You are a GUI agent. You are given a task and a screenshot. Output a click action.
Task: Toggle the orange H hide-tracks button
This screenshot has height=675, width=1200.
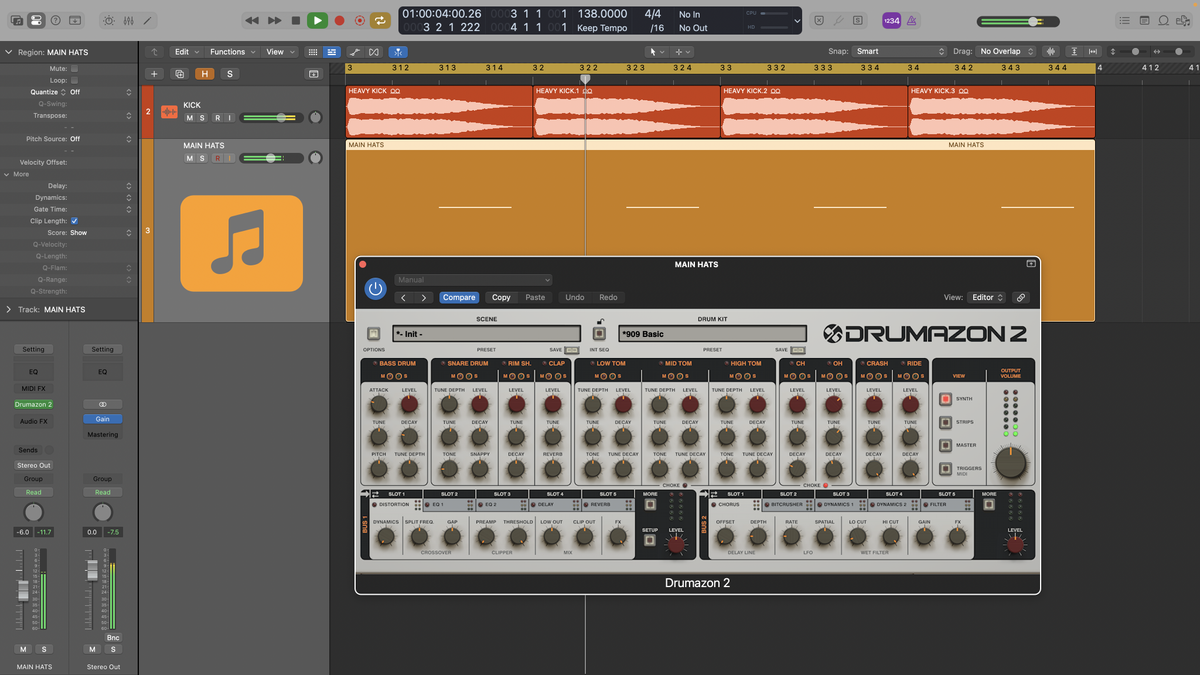(205, 73)
